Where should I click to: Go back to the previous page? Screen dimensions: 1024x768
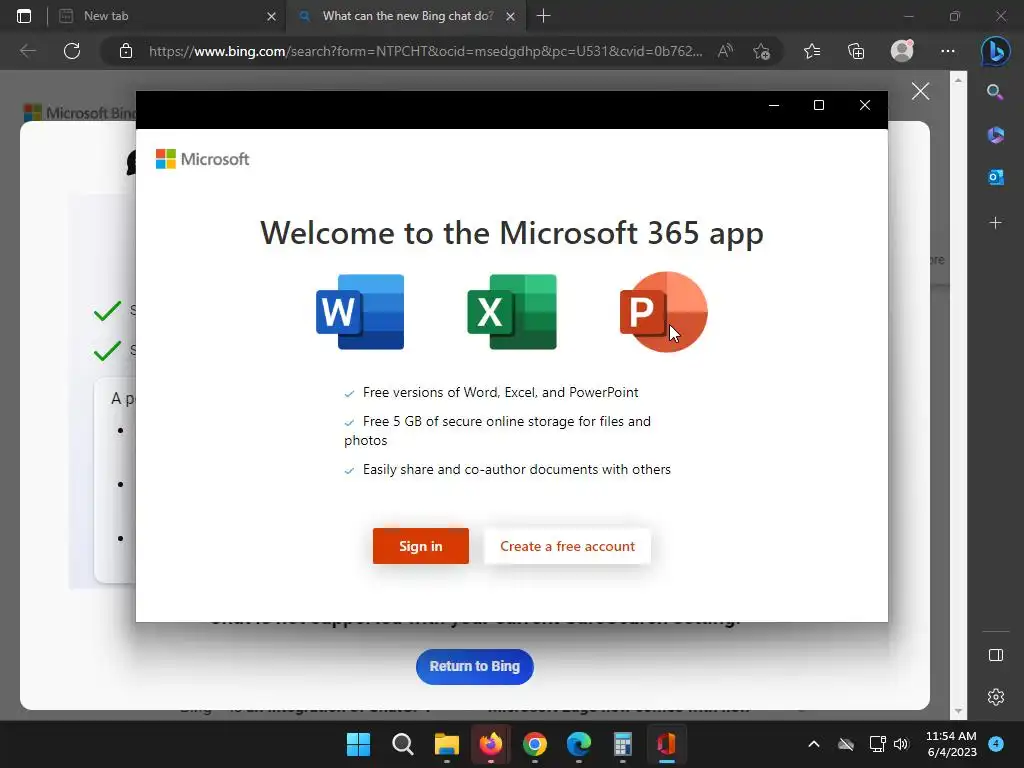pos(27,51)
